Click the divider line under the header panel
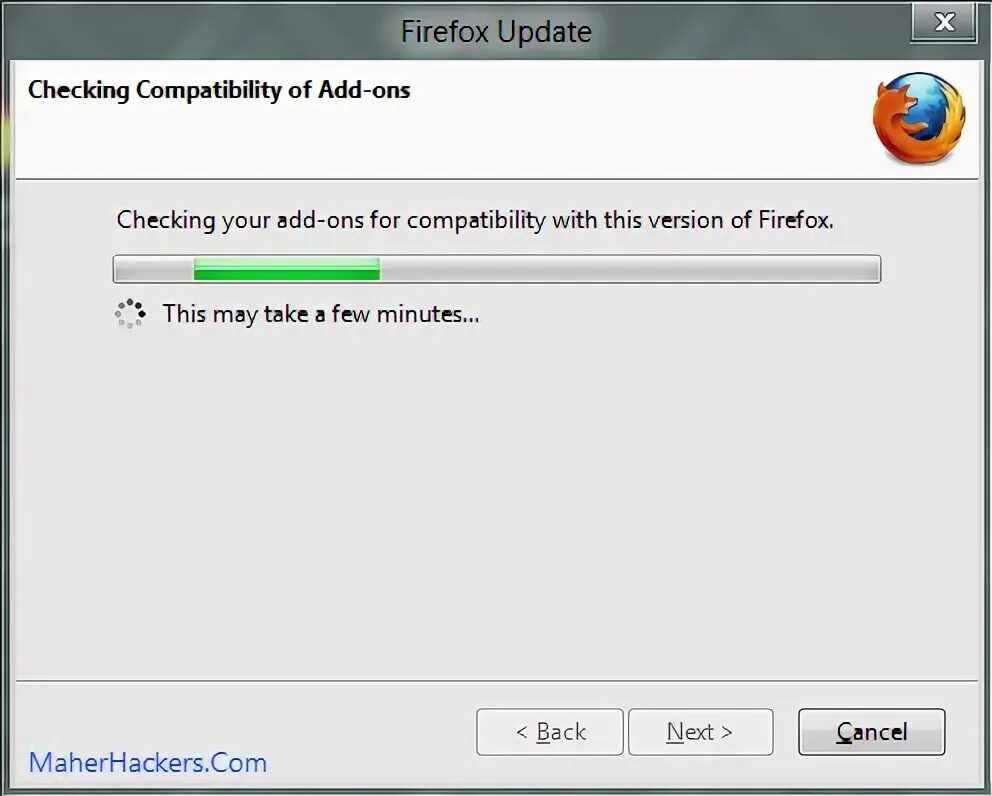This screenshot has height=796, width=992. 497,179
